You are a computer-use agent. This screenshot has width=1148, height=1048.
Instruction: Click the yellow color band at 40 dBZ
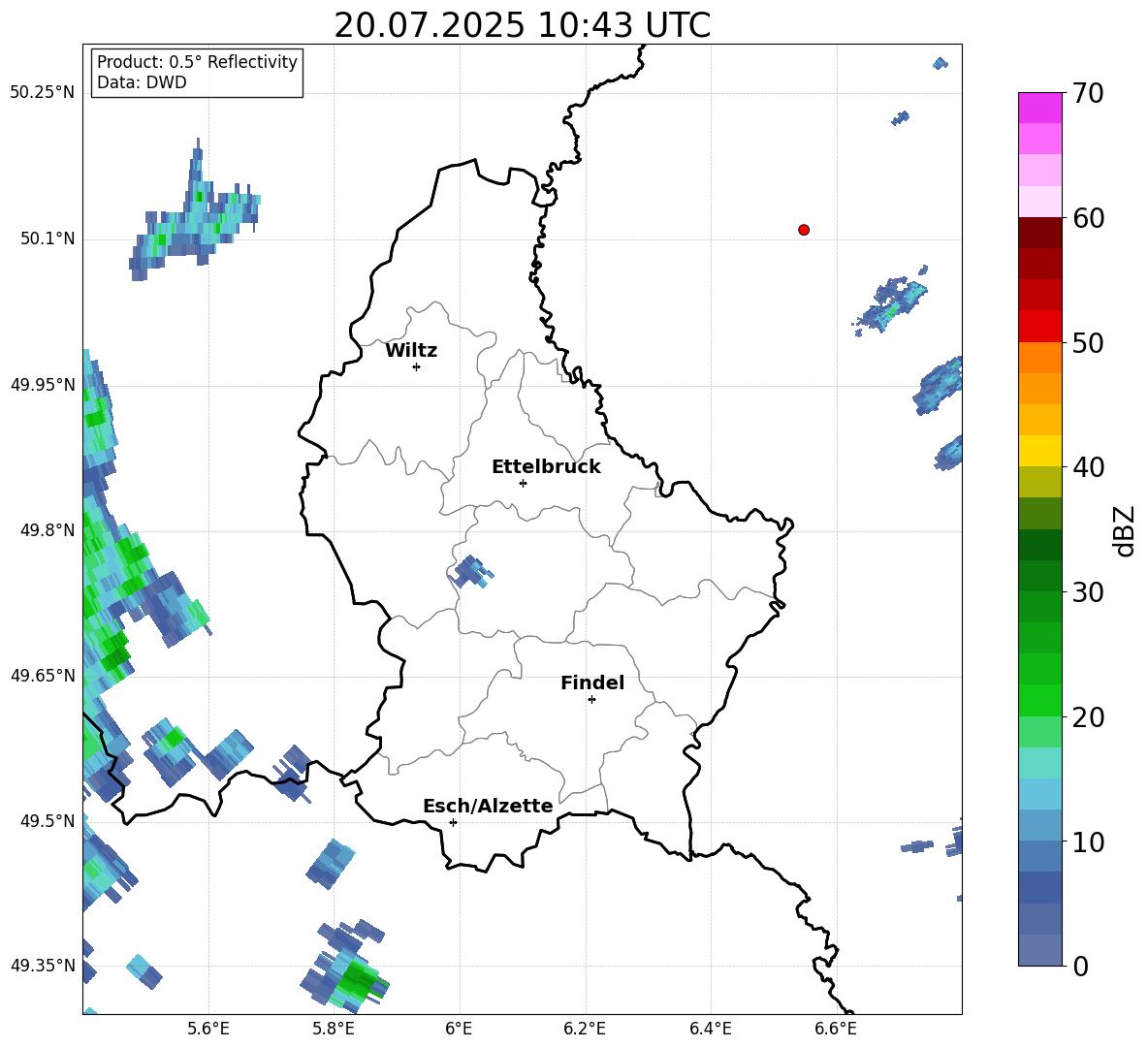click(x=1039, y=451)
